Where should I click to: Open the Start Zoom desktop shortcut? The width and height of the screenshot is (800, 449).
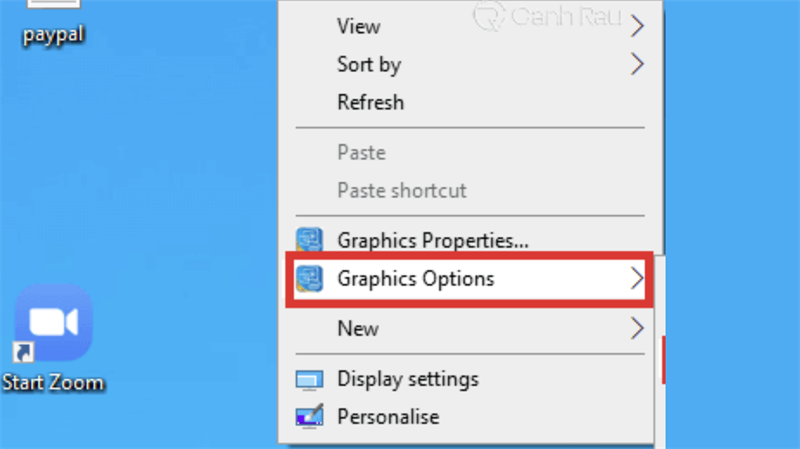point(53,325)
